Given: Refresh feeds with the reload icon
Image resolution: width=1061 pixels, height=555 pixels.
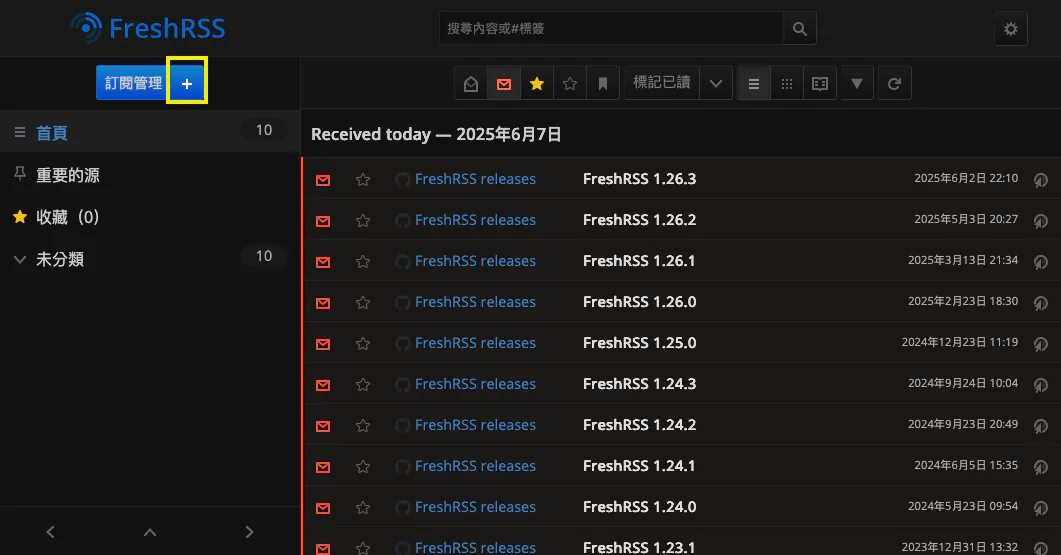Looking at the screenshot, I should (x=894, y=83).
